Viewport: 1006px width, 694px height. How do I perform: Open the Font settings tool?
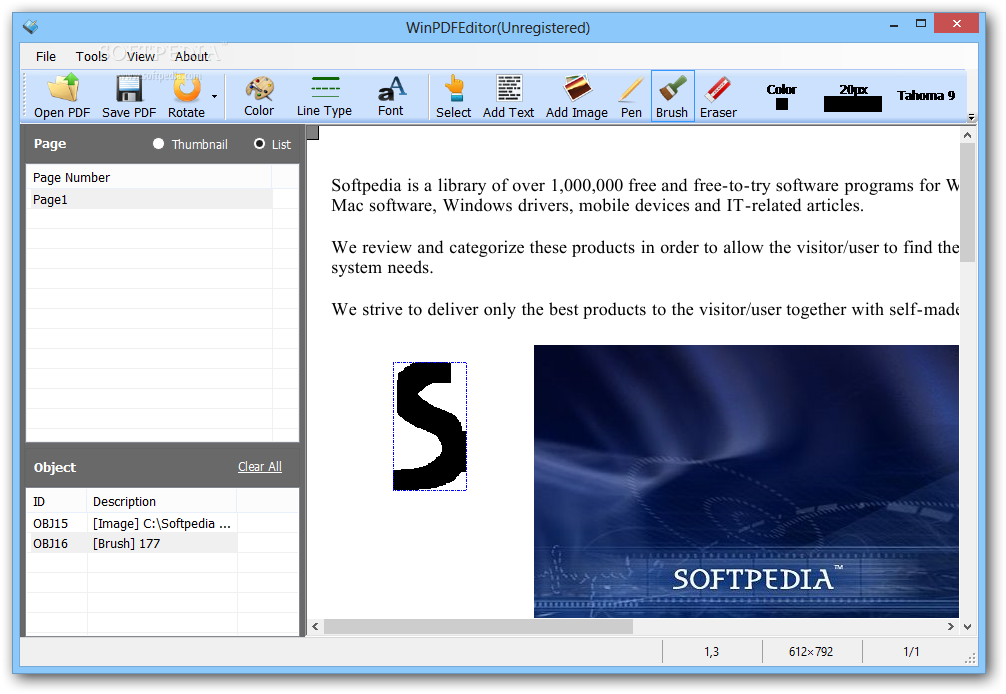pyautogui.click(x=391, y=96)
